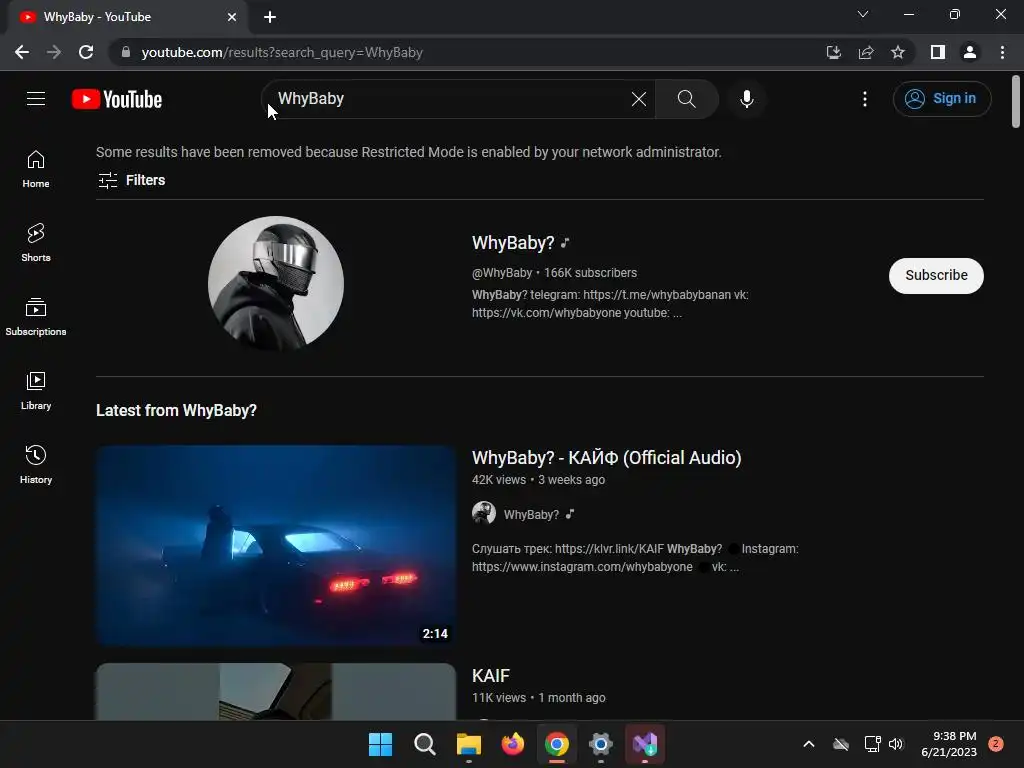Open the clock showing 9:38 PM
This screenshot has height=768, width=1024.
tap(949, 744)
